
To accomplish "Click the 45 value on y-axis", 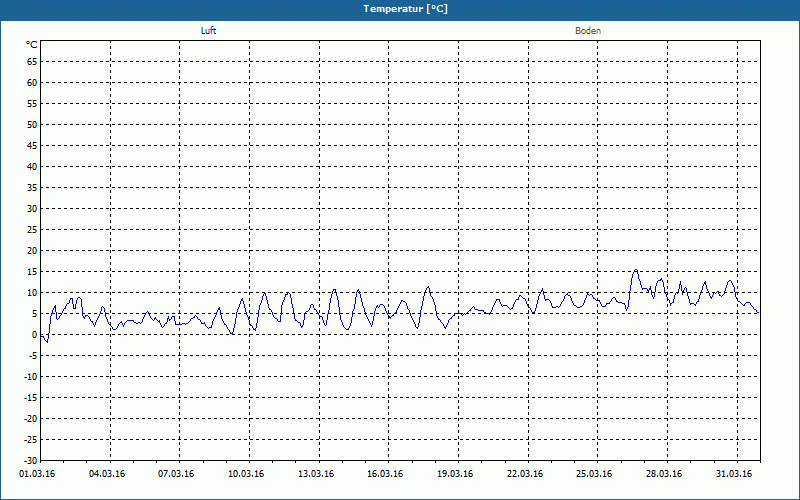I will coord(32,145).
